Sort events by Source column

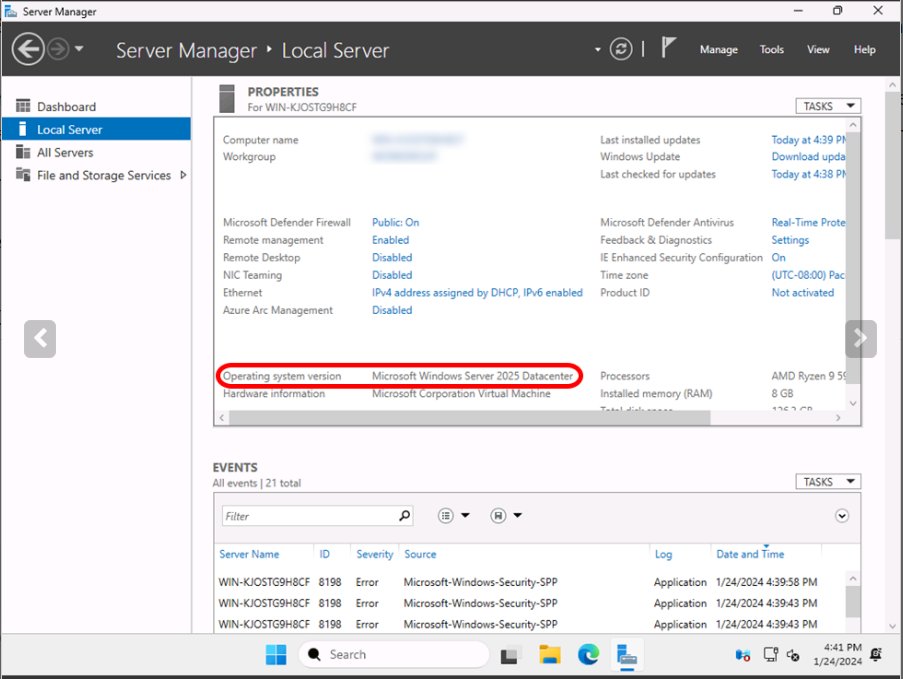tap(420, 554)
